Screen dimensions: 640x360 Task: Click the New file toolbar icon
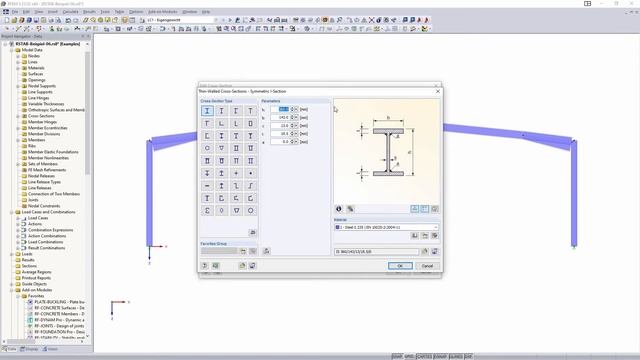click(7, 20)
